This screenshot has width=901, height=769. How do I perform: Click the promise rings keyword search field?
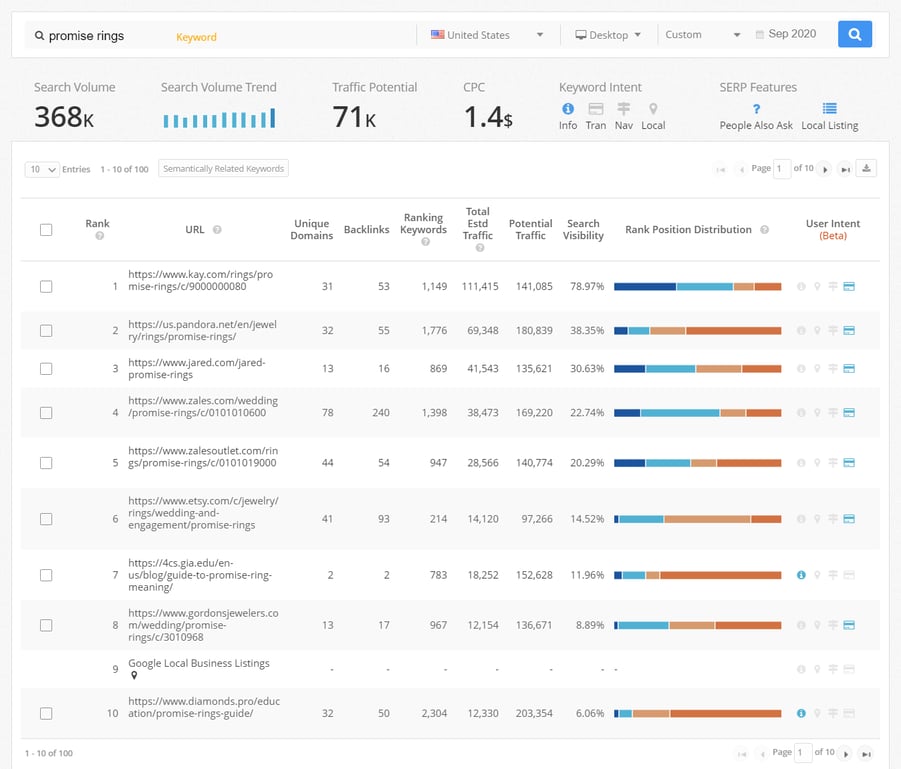click(x=220, y=36)
